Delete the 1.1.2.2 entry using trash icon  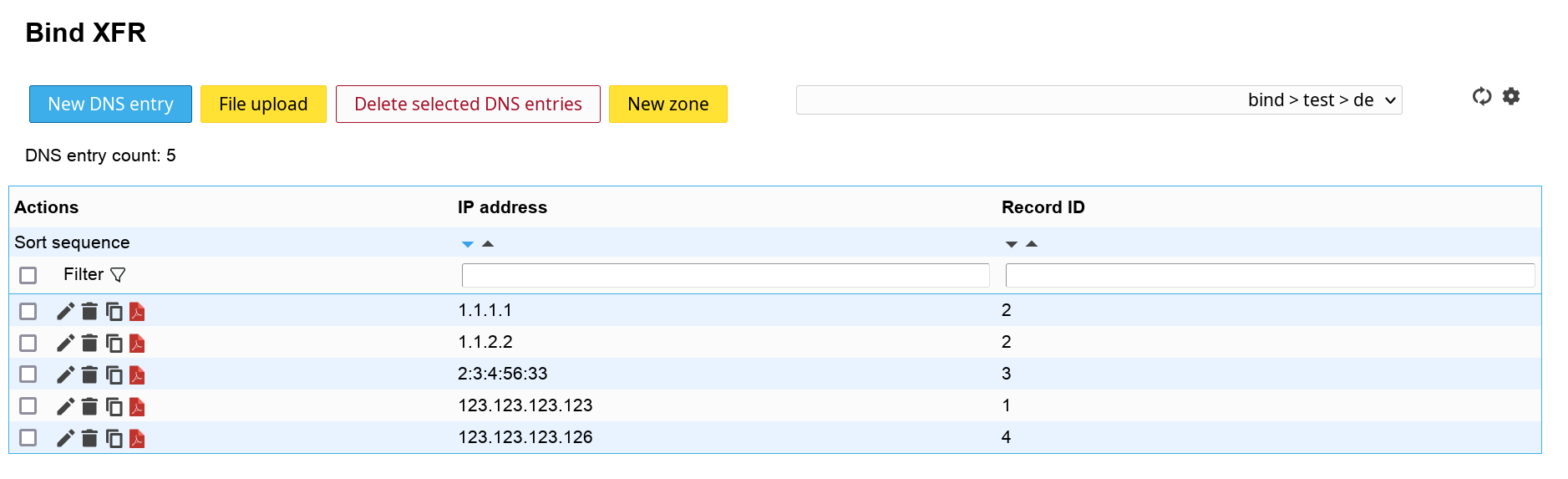coord(89,344)
